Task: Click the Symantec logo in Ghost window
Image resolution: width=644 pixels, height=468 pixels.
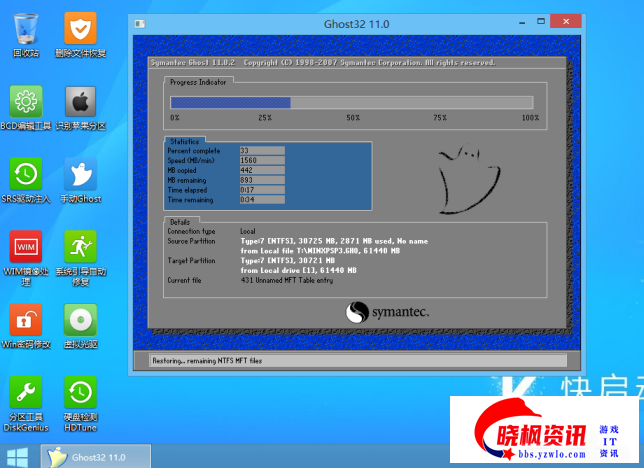Action: pos(388,312)
